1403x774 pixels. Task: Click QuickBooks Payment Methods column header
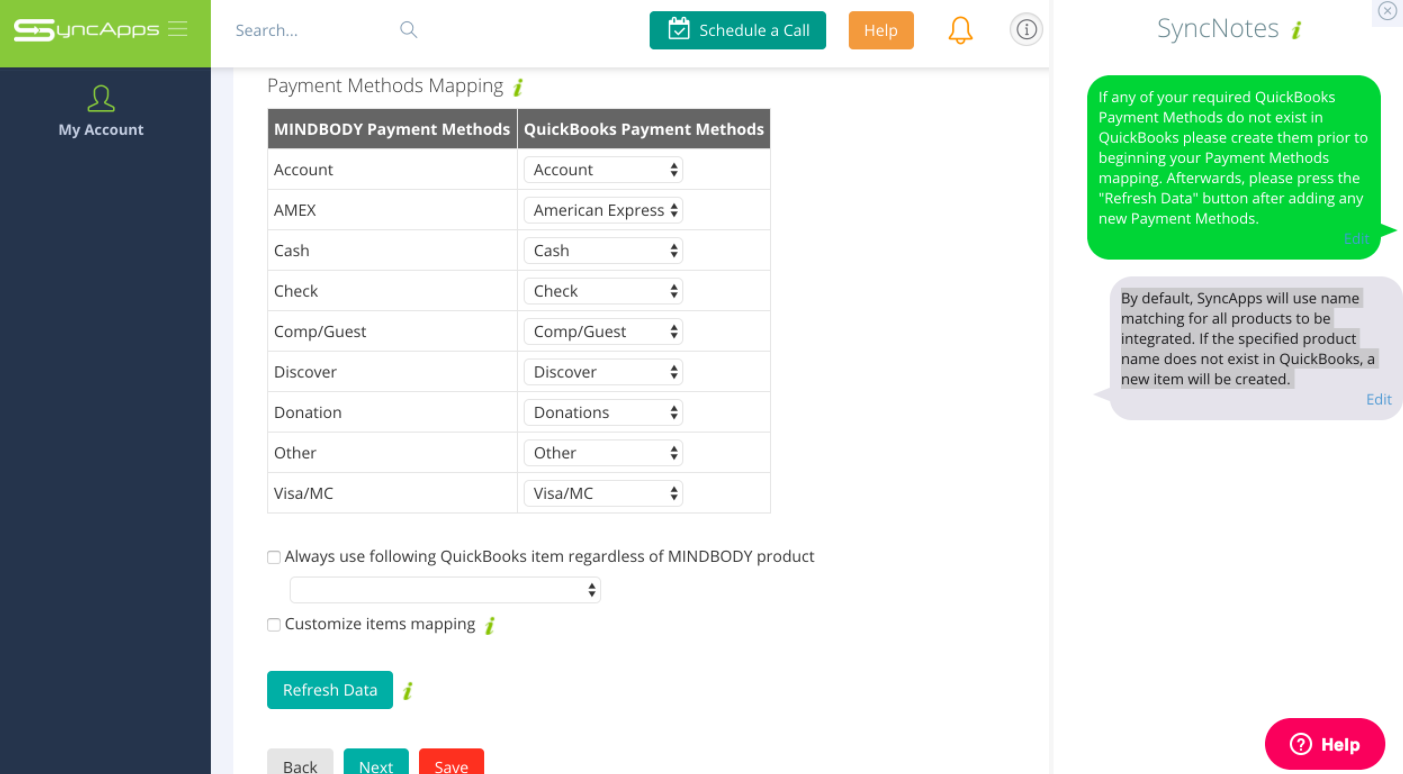point(644,129)
